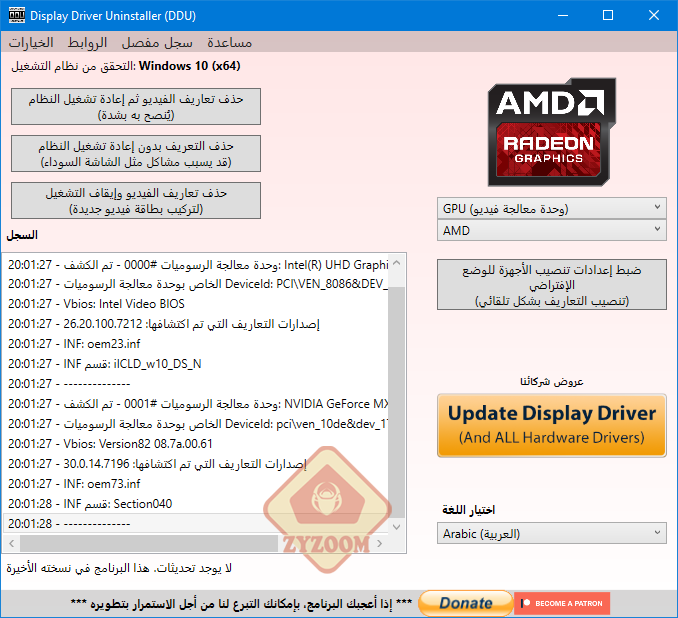This screenshot has height=618, width=678.
Task: Expand the AMD vendor dropdown
Action: coord(552,230)
